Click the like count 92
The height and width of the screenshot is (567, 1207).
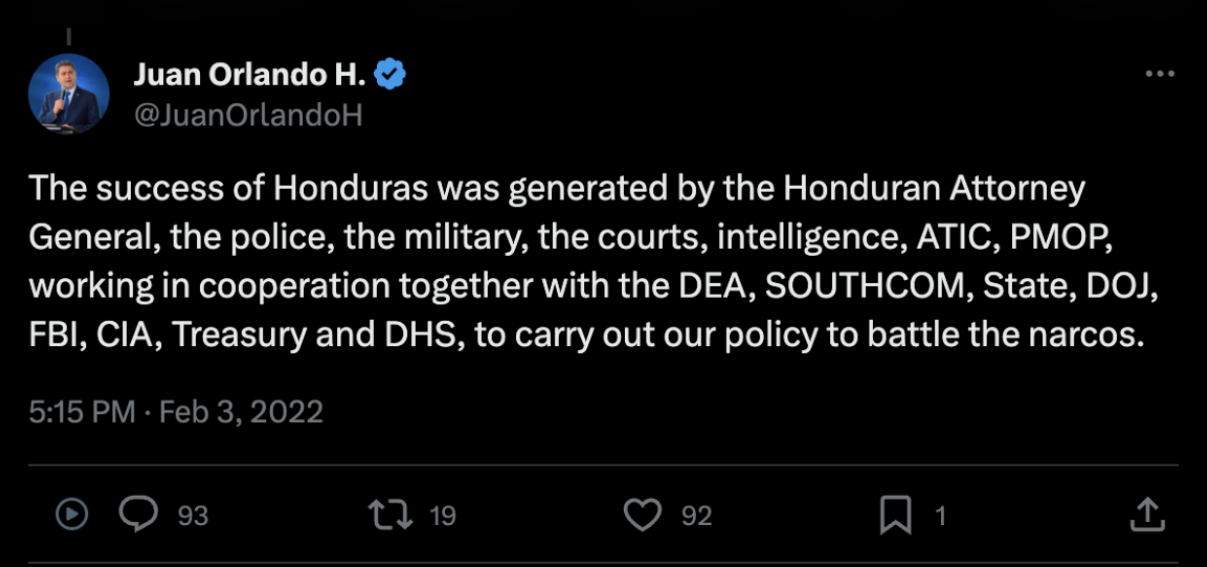(x=696, y=515)
